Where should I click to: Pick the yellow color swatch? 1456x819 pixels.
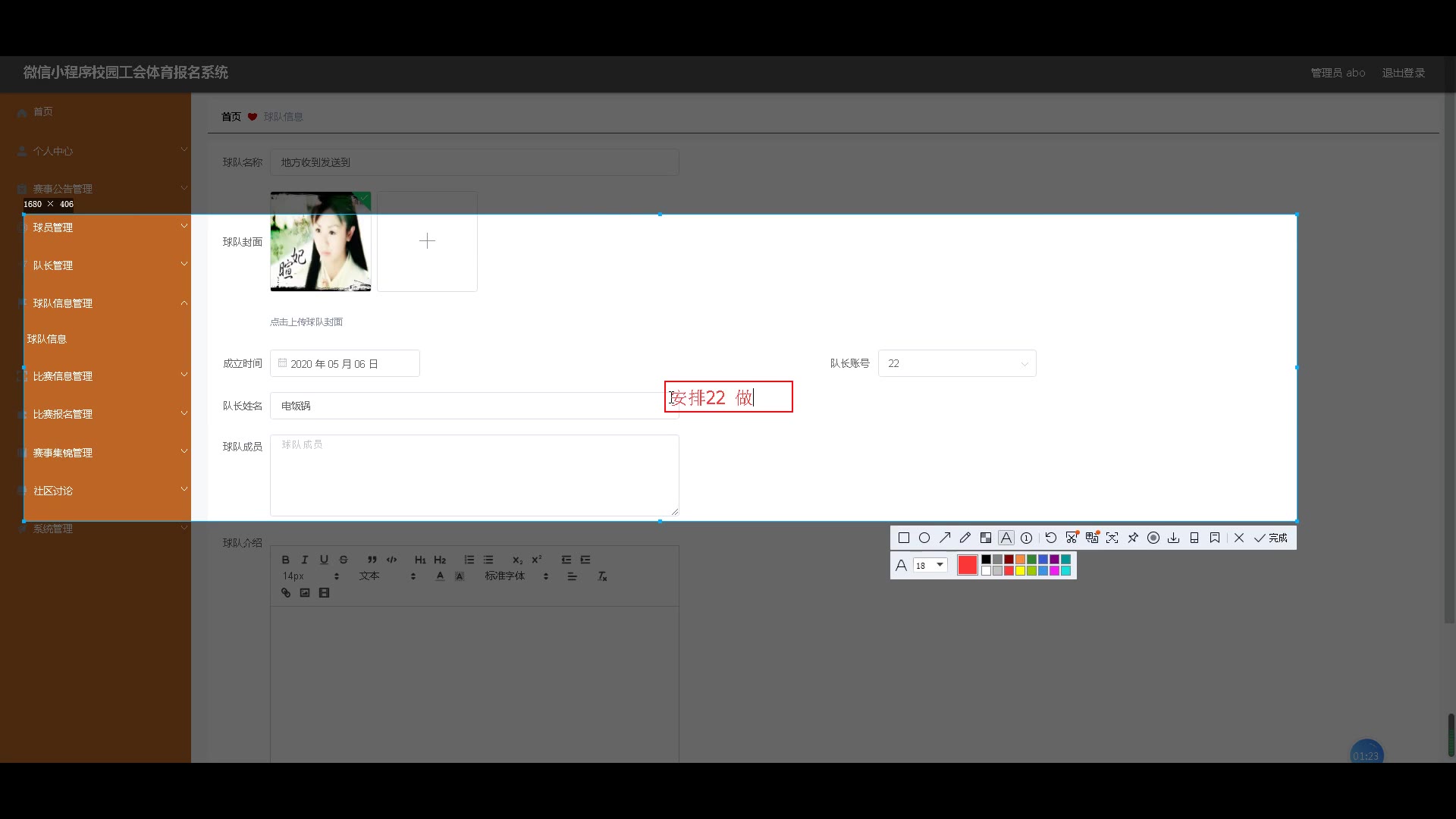(x=1021, y=571)
